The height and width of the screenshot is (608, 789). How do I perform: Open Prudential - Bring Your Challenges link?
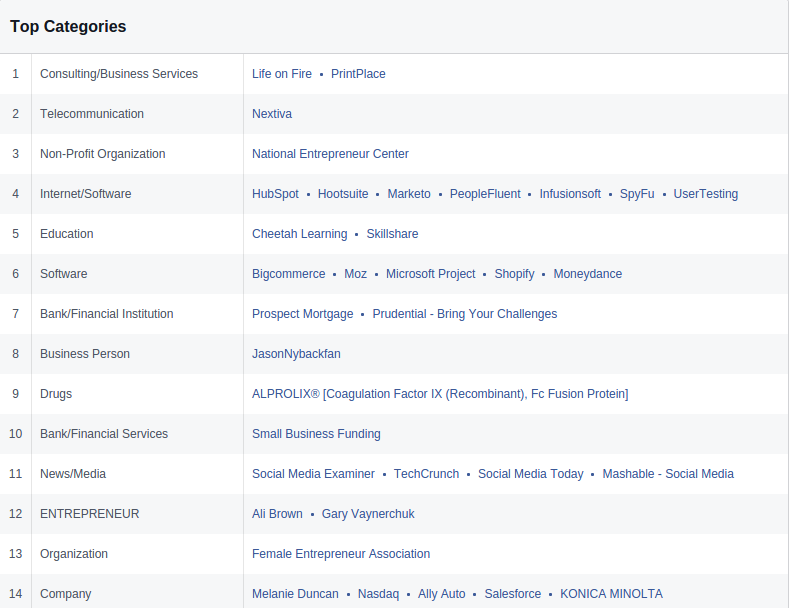[x=465, y=314]
